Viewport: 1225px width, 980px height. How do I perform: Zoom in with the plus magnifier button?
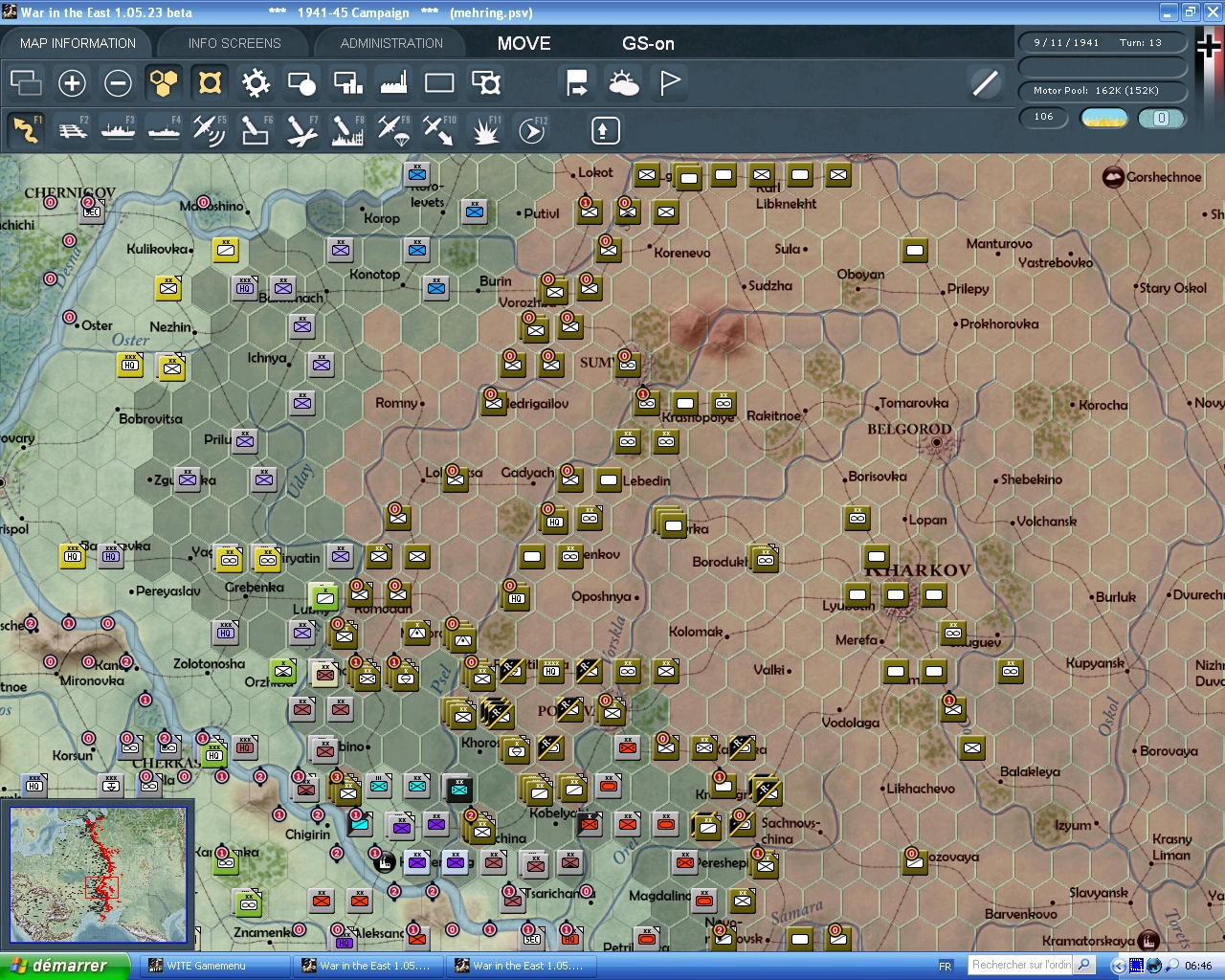[x=72, y=83]
